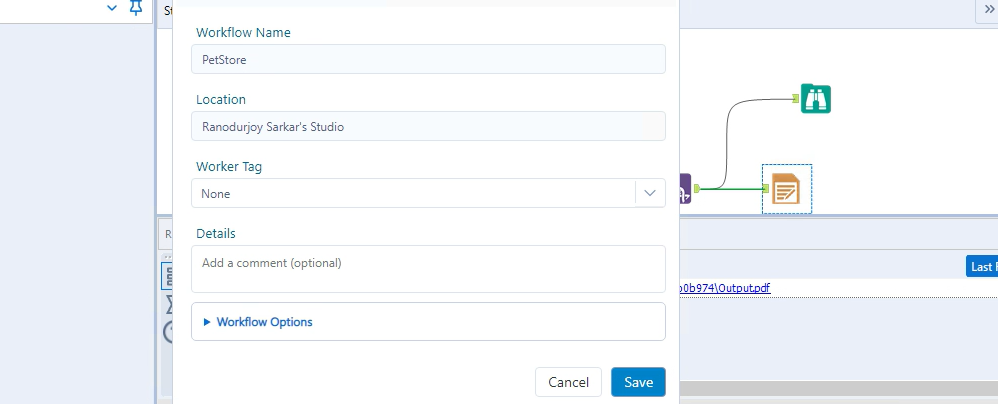Click the Workflow Name field showing PetStore
The image size is (998, 404).
(428, 59)
